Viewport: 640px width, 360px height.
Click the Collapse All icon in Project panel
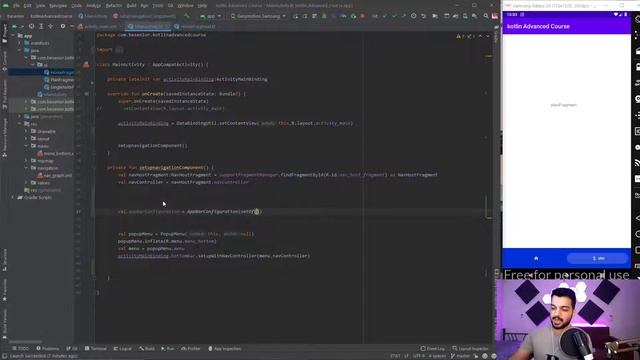(51, 26)
